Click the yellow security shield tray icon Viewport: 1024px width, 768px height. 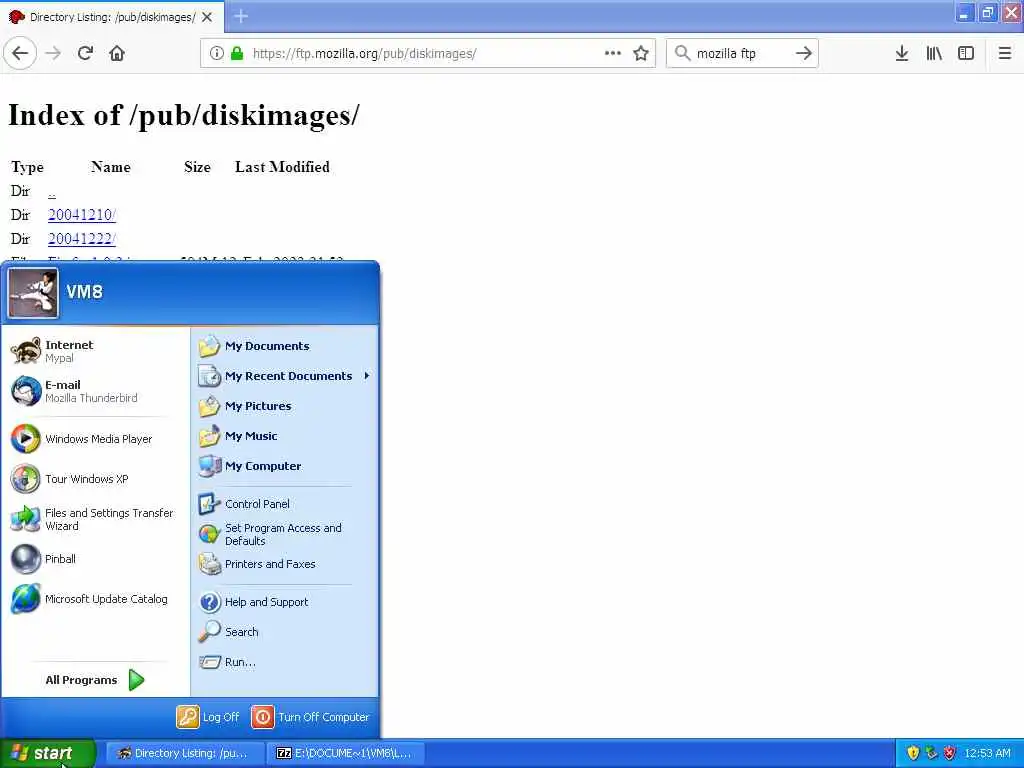[913, 754]
